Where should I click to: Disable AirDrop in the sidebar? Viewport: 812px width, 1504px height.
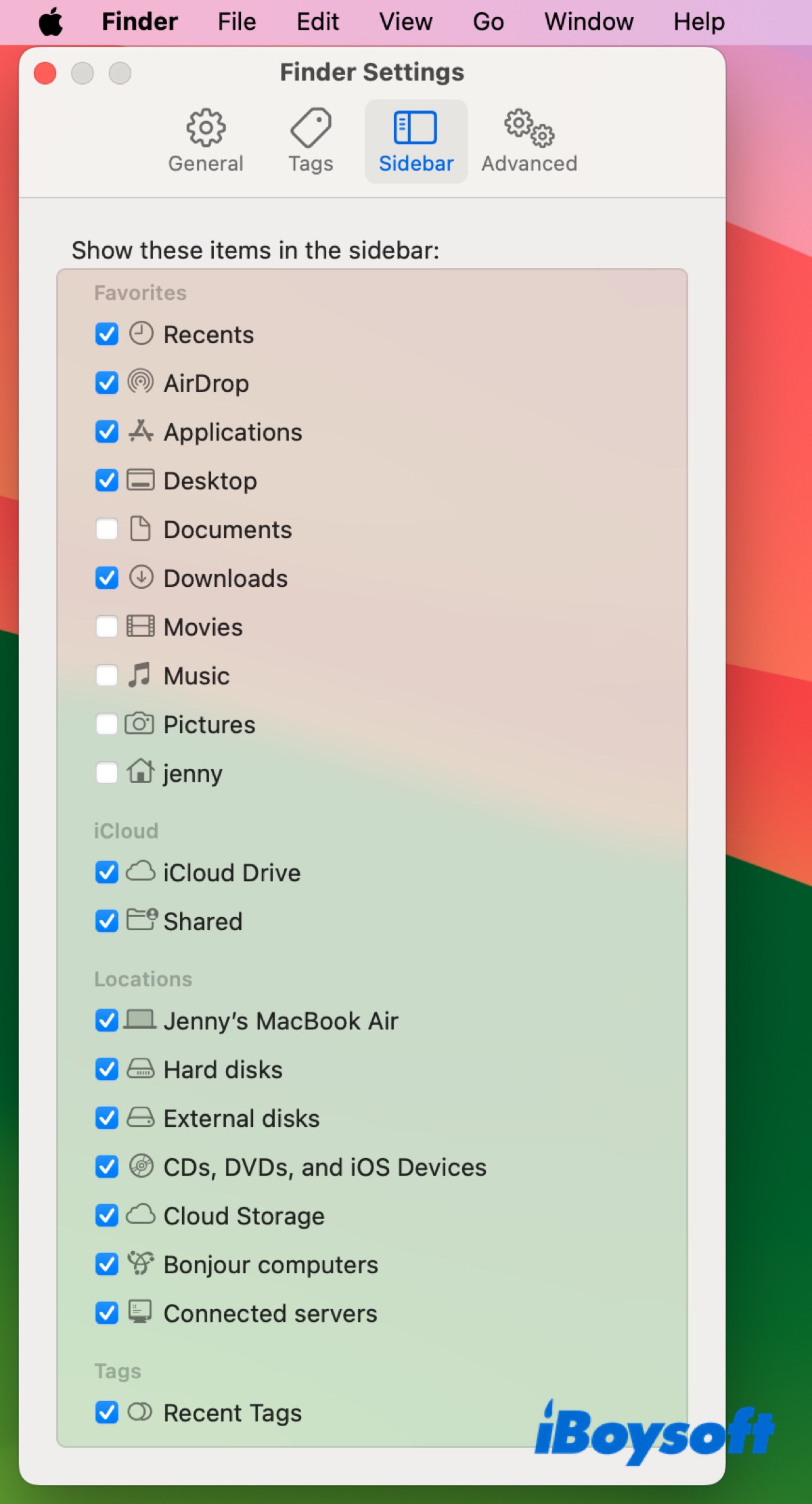click(107, 382)
